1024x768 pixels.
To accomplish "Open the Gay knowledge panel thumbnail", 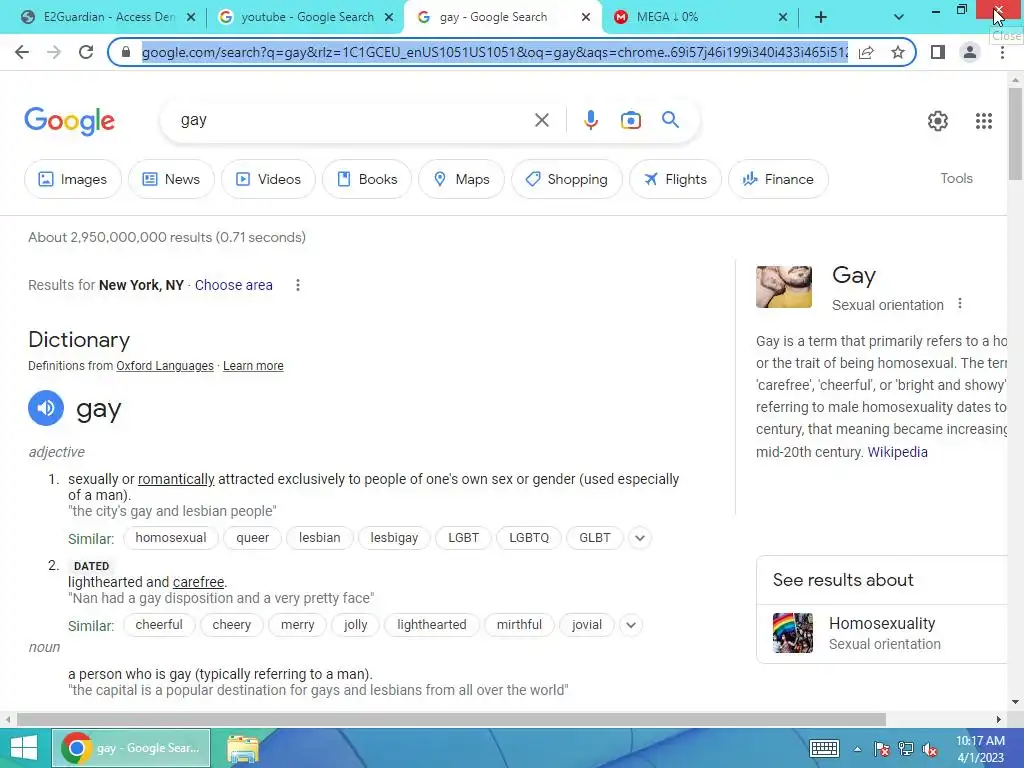I will tap(784, 287).
